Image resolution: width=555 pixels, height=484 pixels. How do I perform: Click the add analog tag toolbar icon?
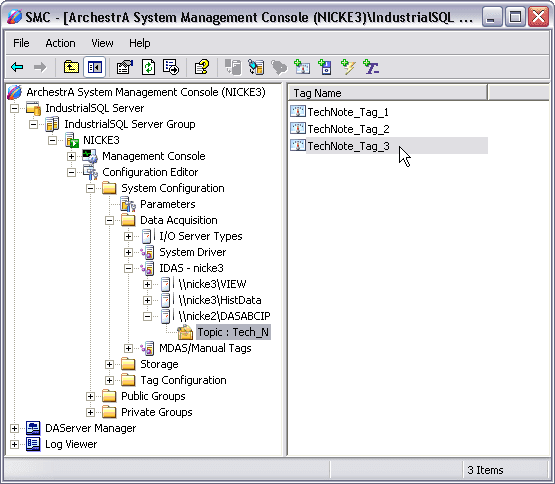[302, 67]
